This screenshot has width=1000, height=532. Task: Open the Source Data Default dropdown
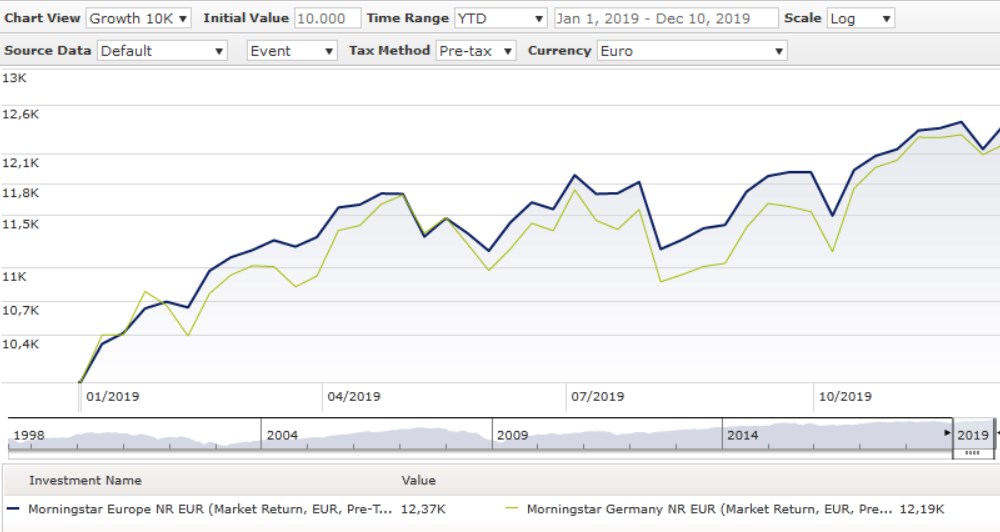pyautogui.click(x=162, y=51)
